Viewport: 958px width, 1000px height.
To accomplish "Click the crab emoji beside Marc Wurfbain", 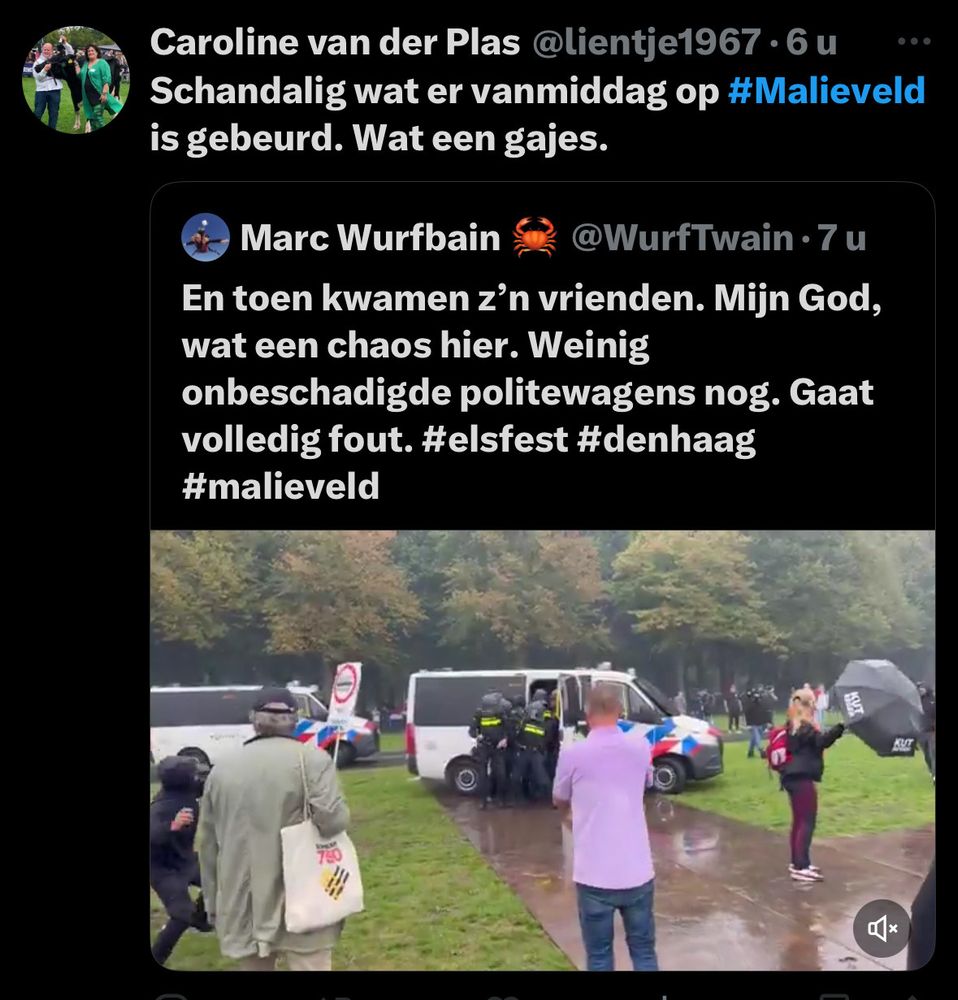I will coord(534,237).
